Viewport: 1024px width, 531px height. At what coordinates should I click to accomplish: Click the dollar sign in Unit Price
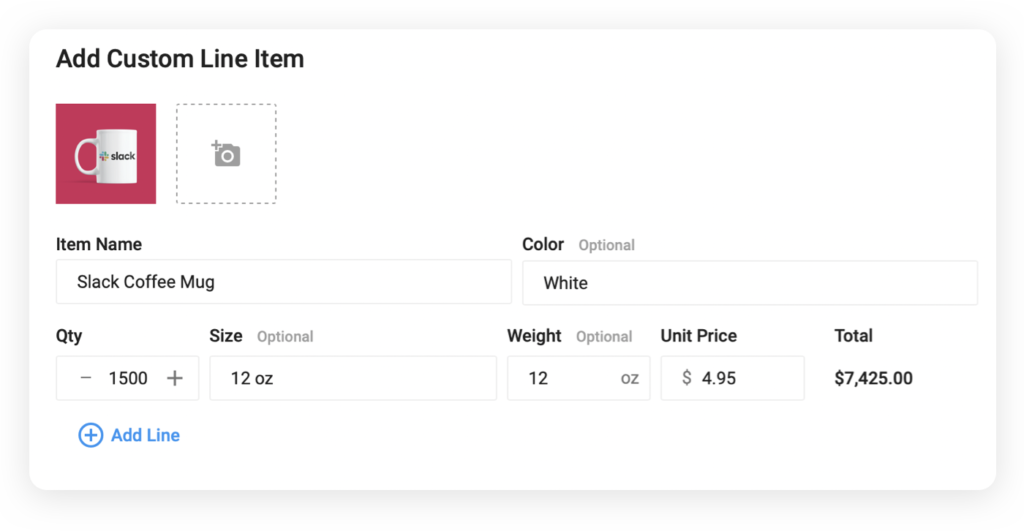click(x=686, y=378)
